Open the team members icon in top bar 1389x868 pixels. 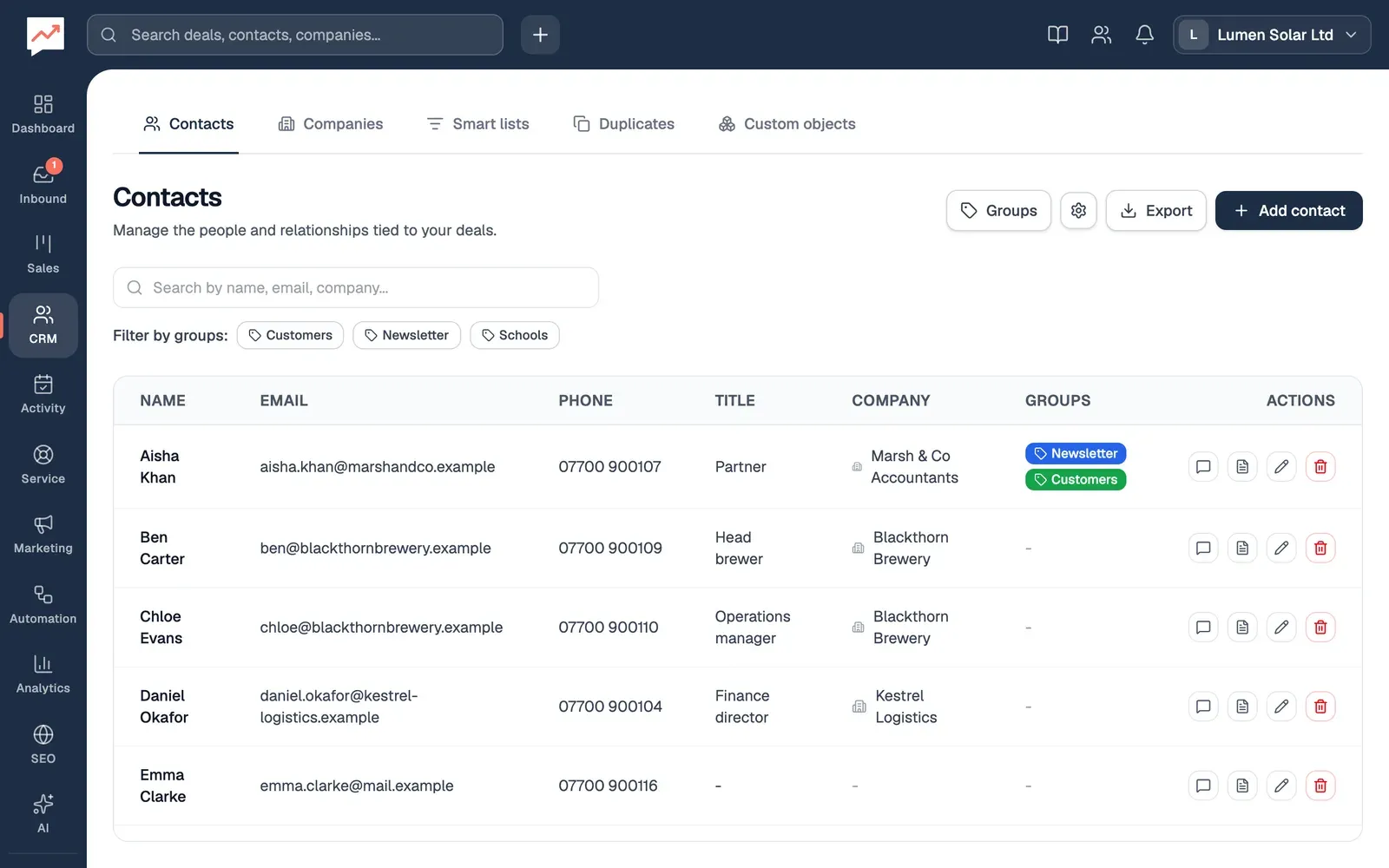[x=1101, y=35]
